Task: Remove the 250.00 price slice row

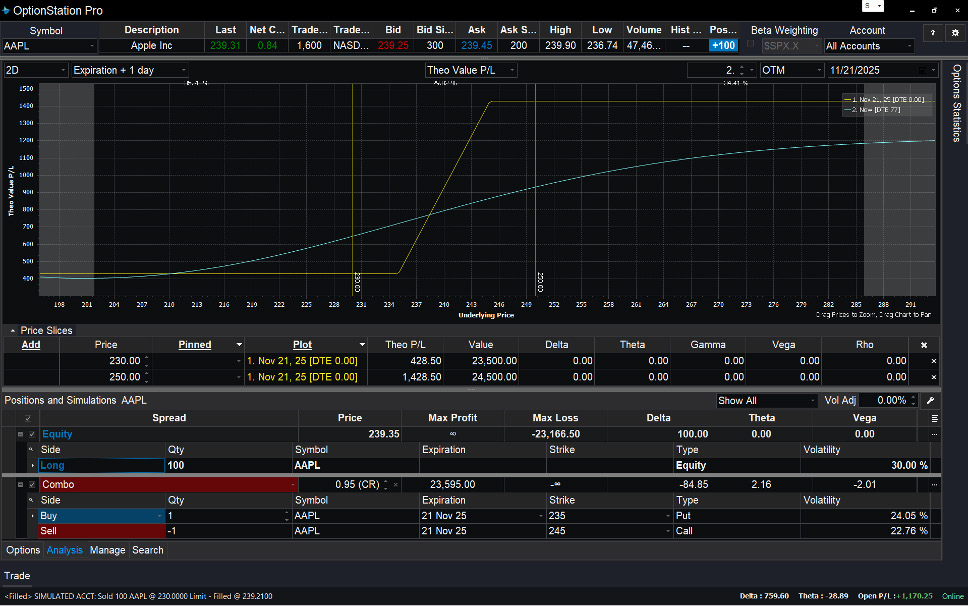Action: [x=934, y=377]
